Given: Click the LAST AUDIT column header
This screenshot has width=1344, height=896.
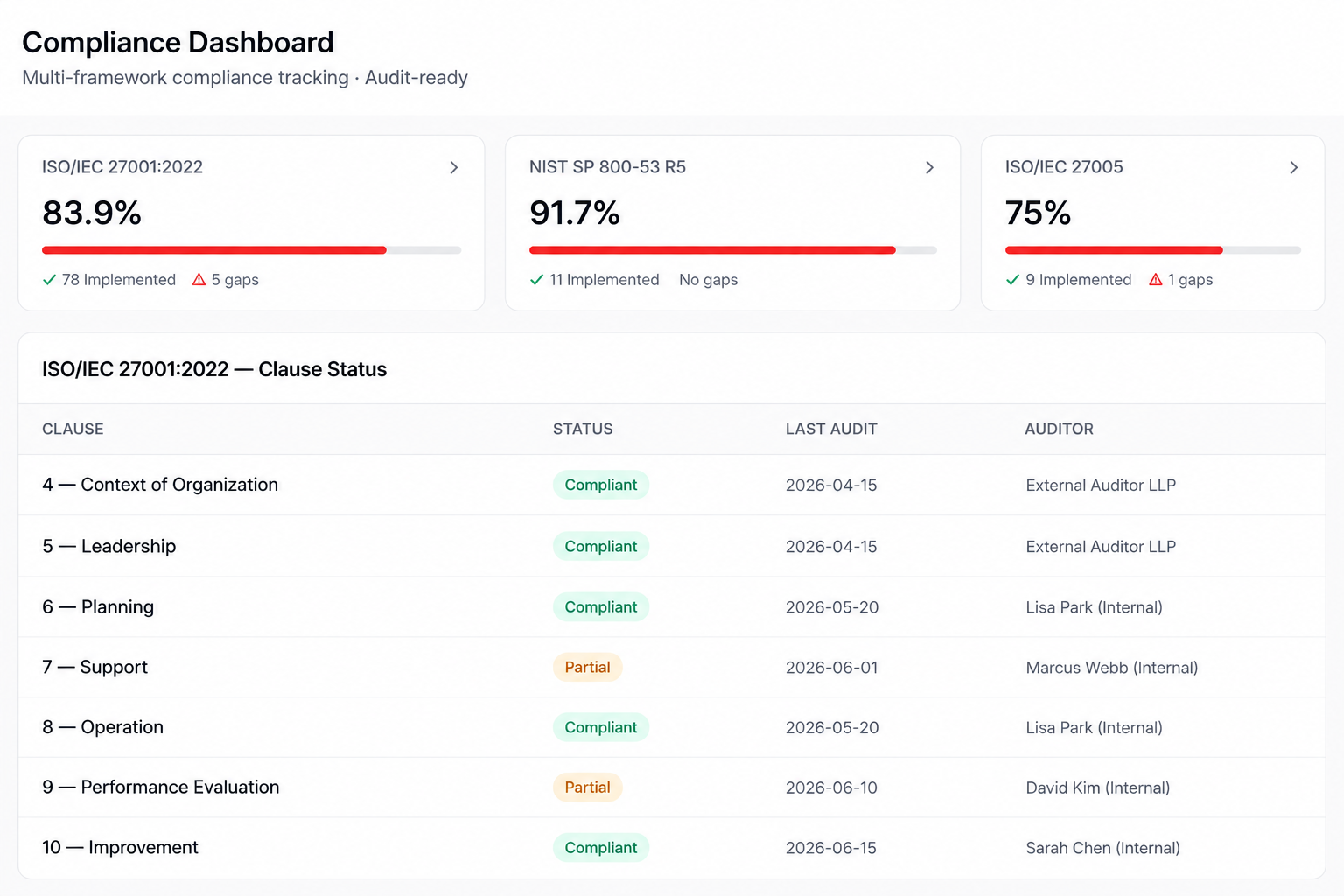Looking at the screenshot, I should (x=831, y=429).
